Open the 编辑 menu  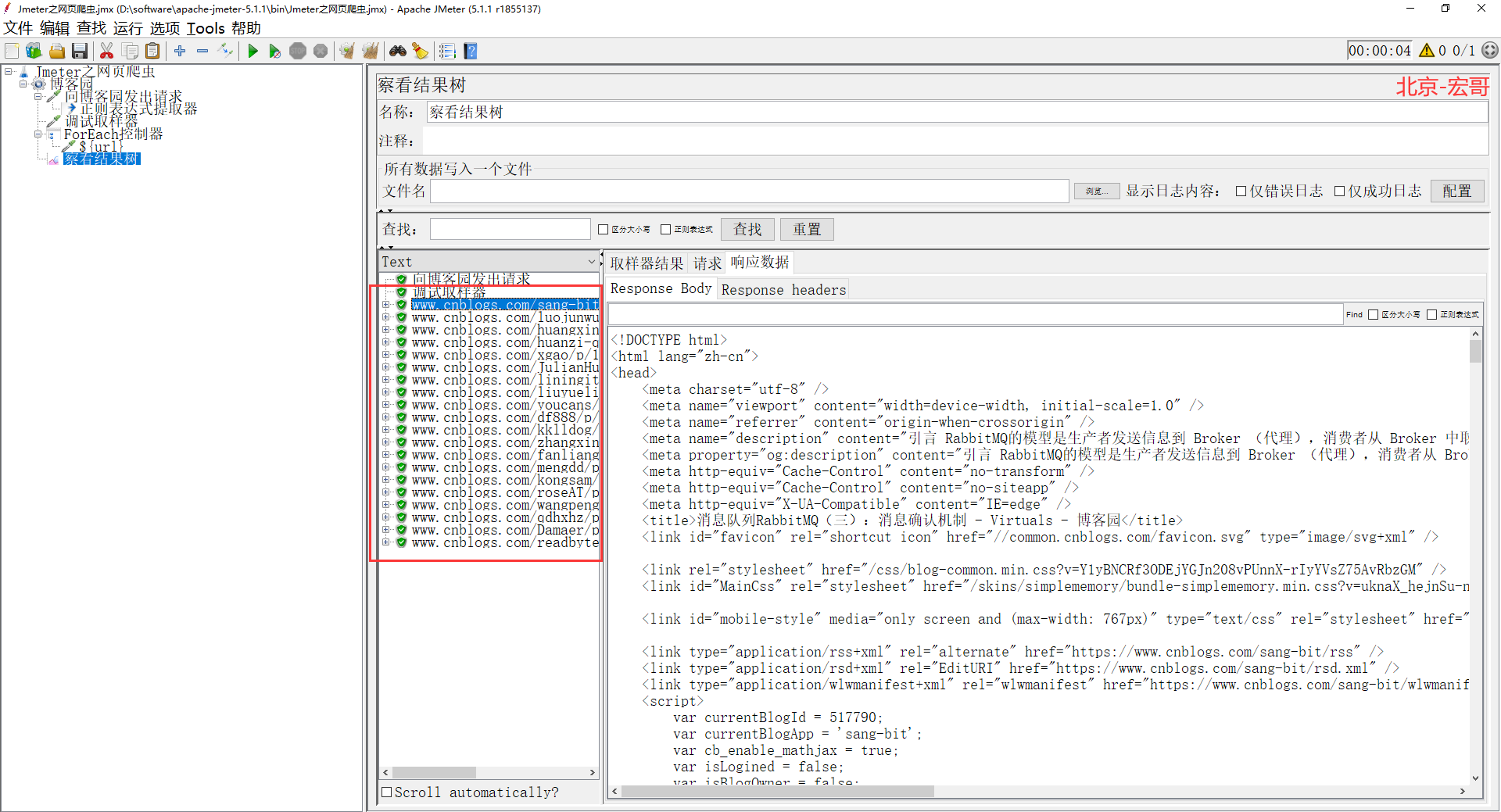(55, 28)
